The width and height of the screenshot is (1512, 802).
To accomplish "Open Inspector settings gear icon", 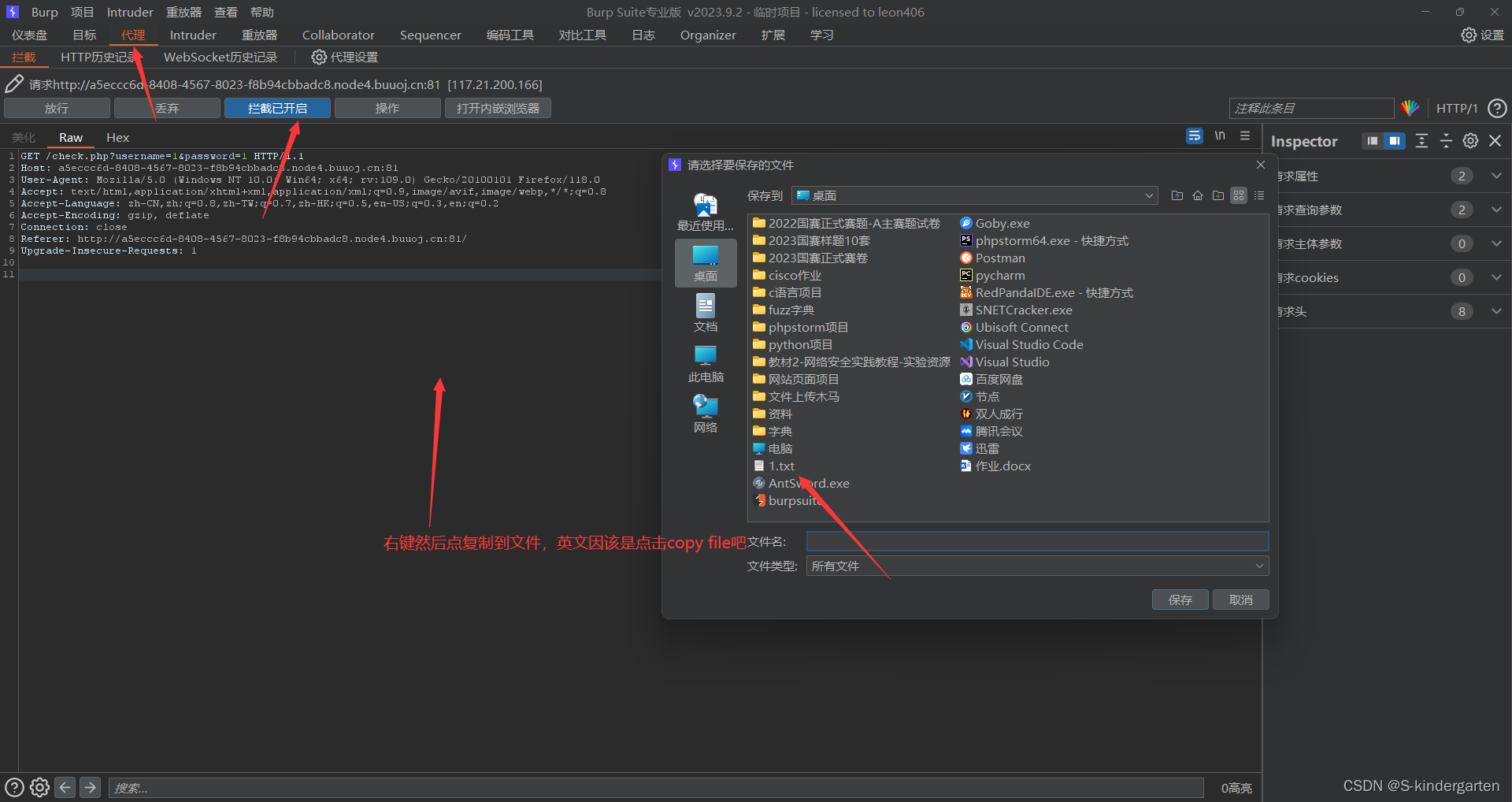I will pyautogui.click(x=1470, y=140).
